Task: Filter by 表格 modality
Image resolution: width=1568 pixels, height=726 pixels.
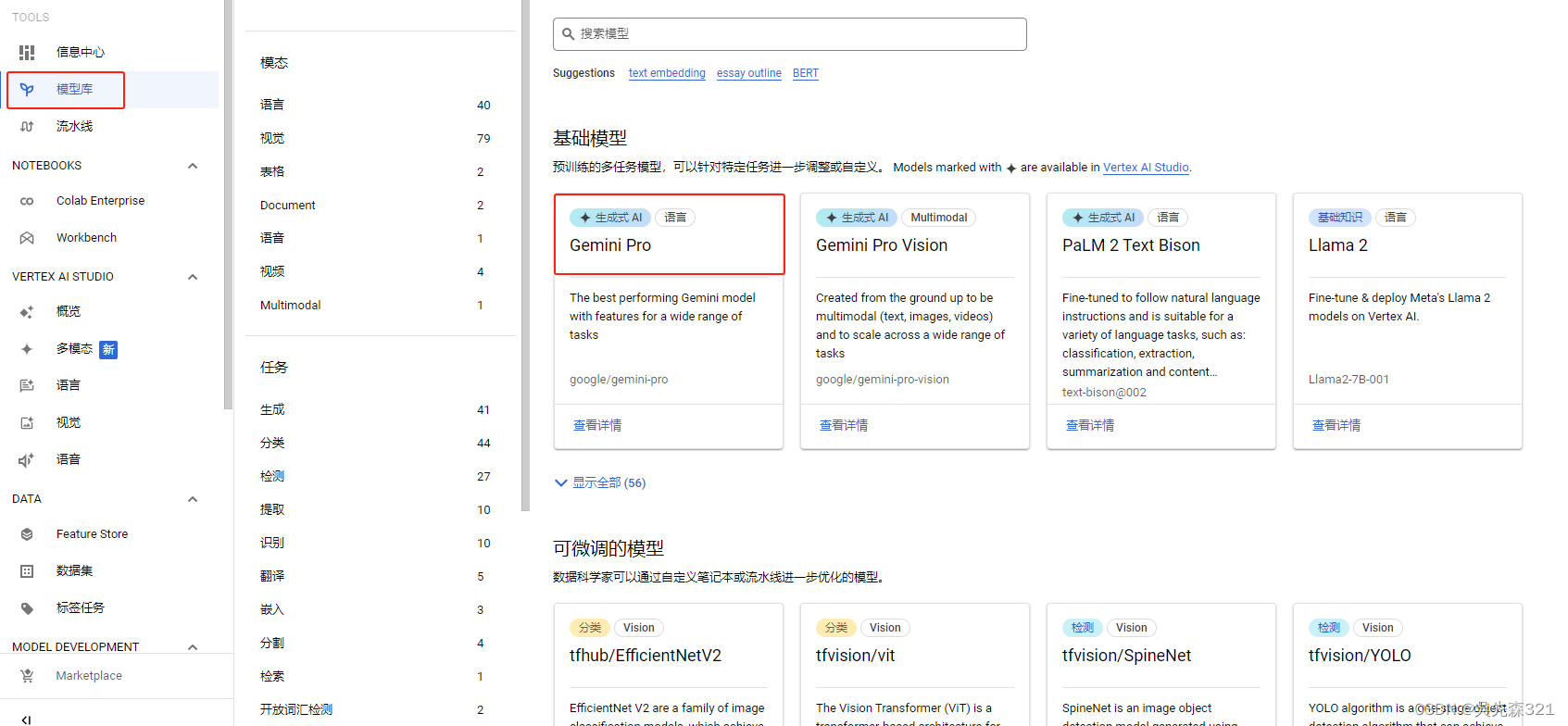Action: (x=375, y=172)
